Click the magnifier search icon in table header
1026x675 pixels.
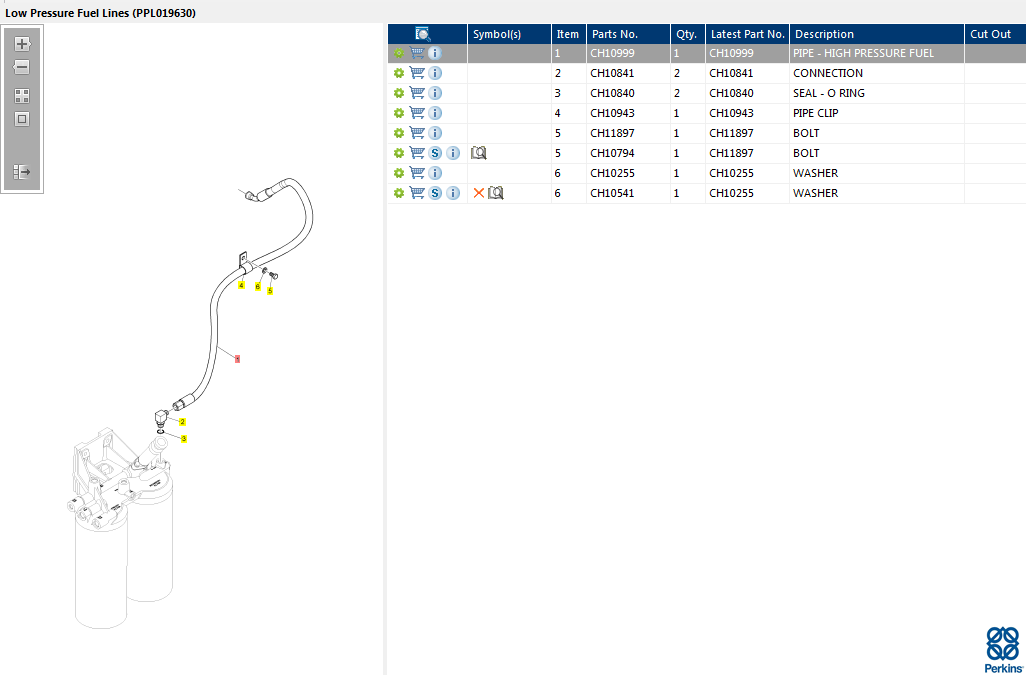click(x=423, y=34)
